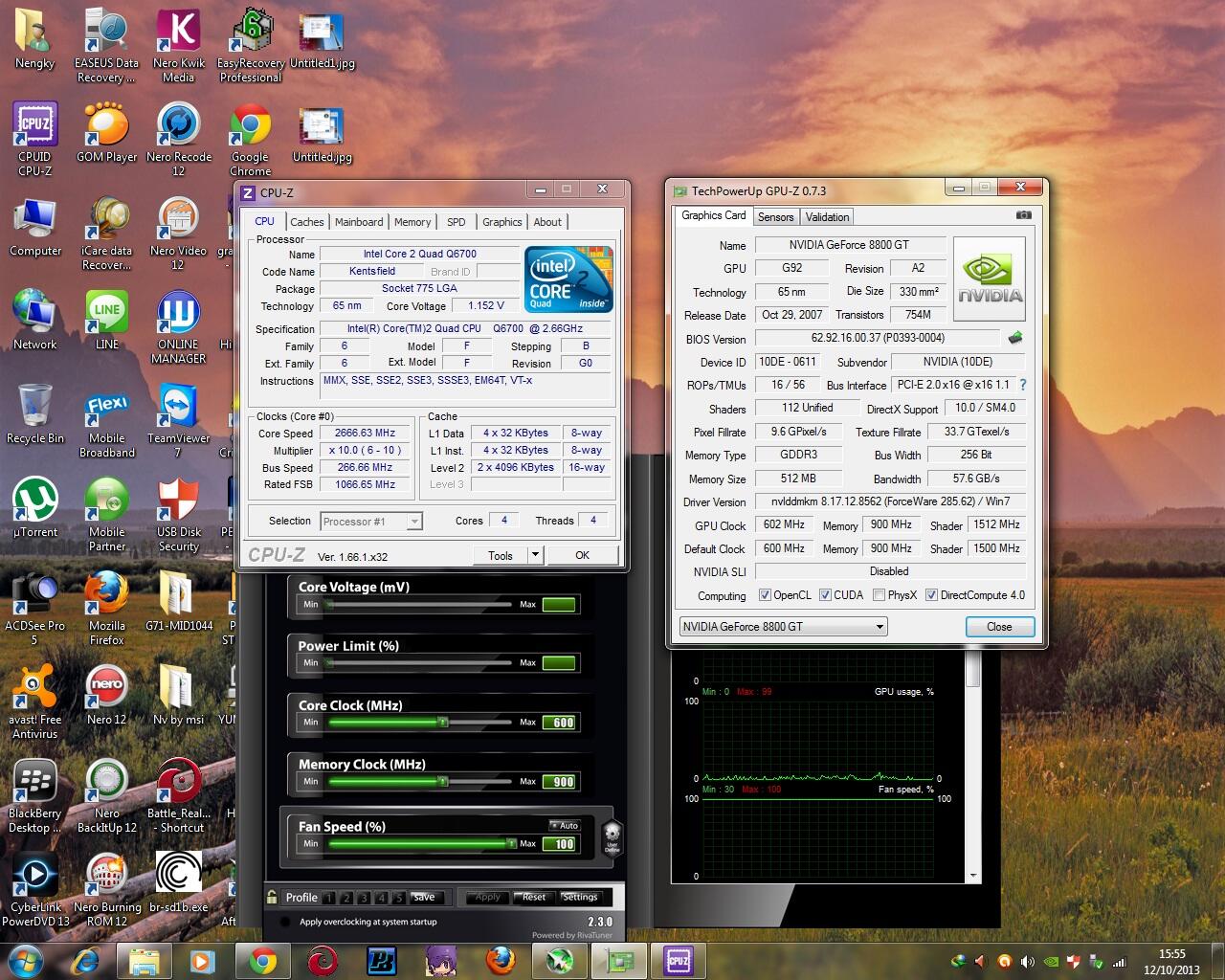Open EASEUS Data Recovery shortcut

106,46
